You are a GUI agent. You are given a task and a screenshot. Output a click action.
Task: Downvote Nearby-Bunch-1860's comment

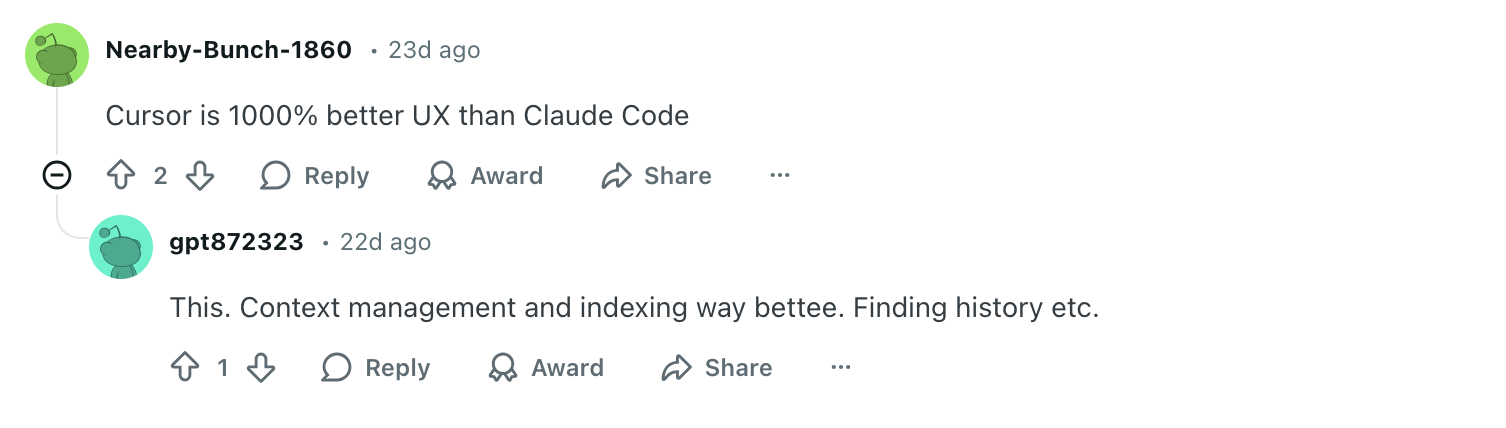[x=200, y=176]
